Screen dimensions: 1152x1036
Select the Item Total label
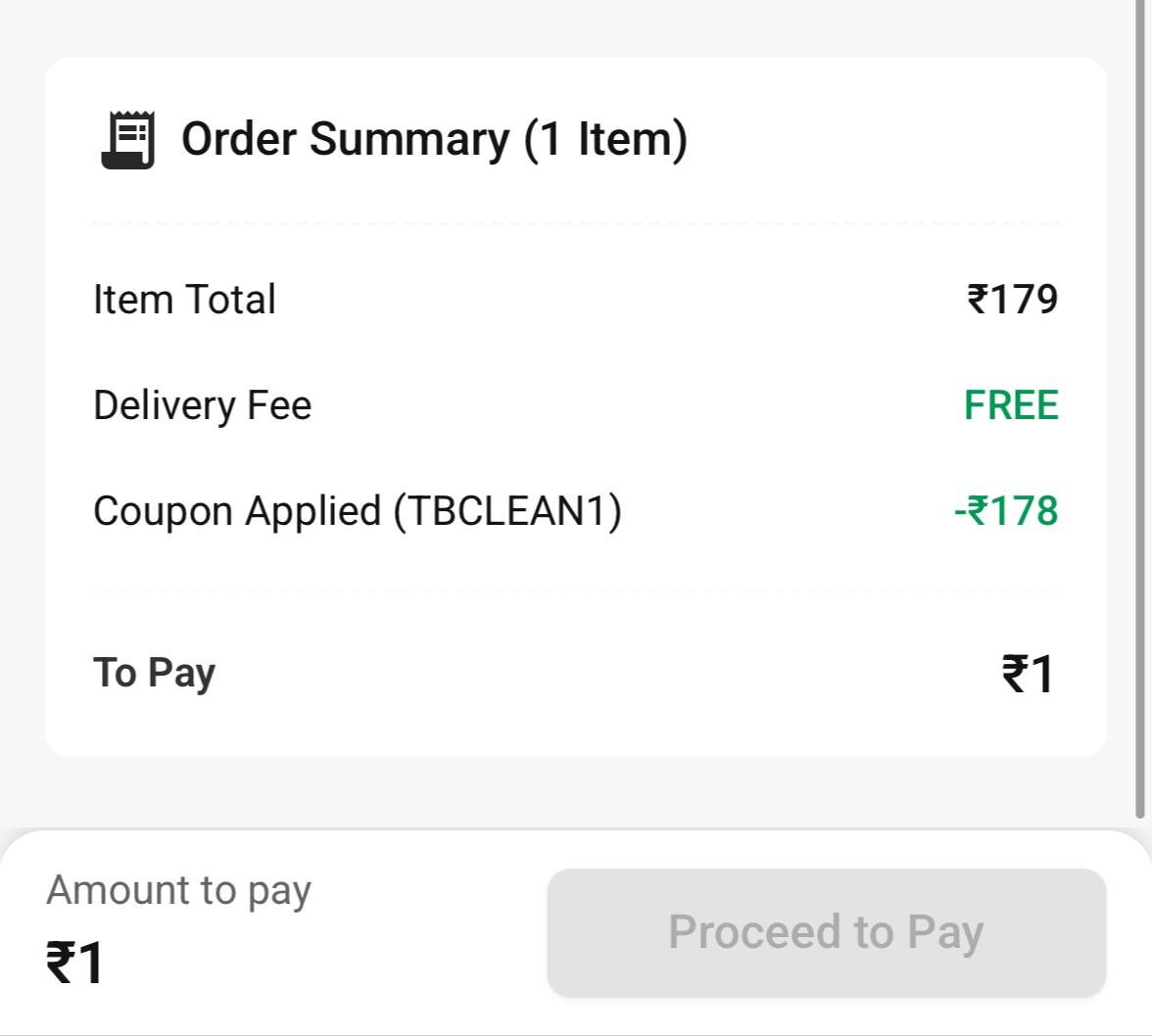click(184, 300)
